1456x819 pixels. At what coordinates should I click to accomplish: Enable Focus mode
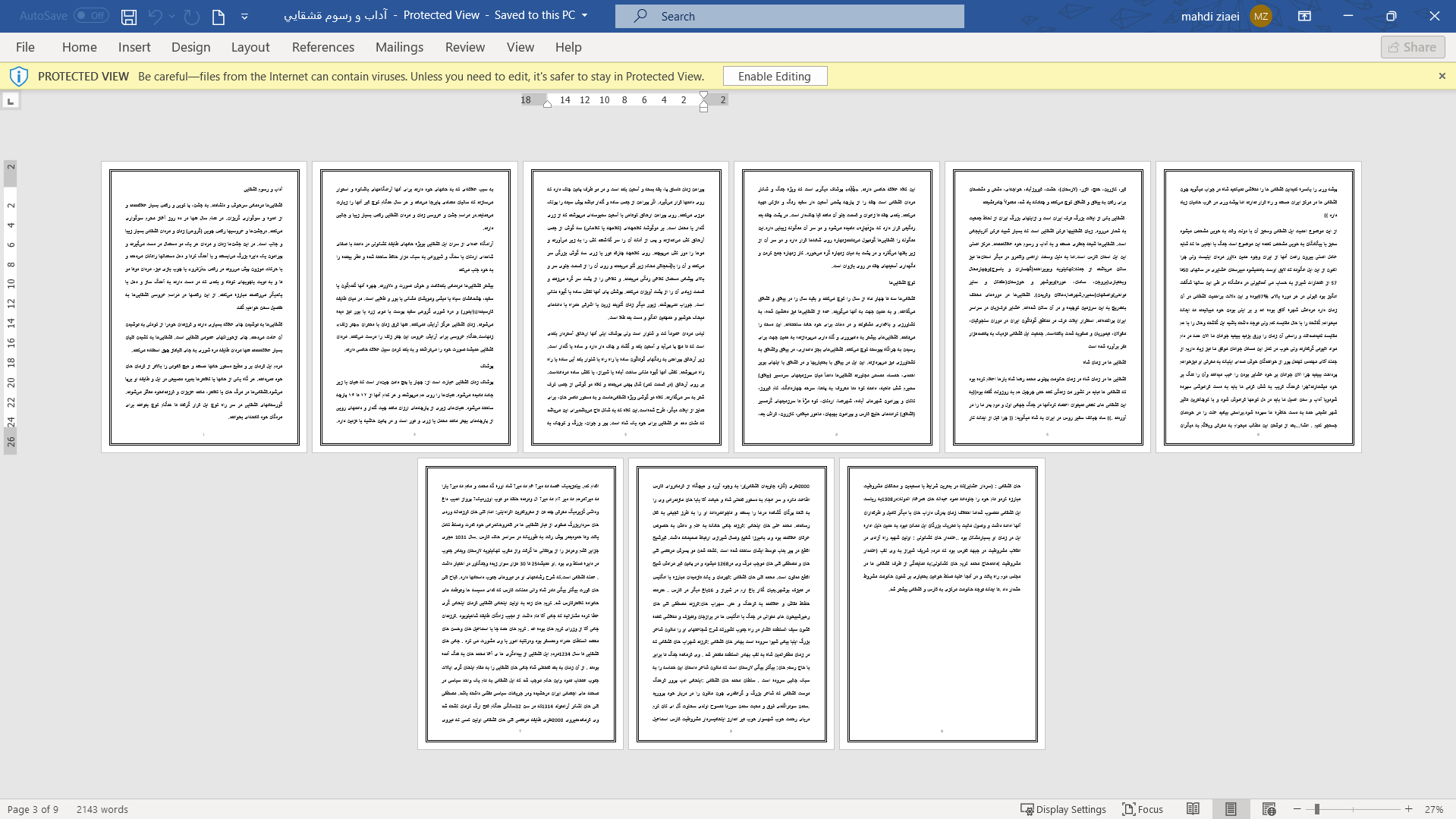(1143, 809)
